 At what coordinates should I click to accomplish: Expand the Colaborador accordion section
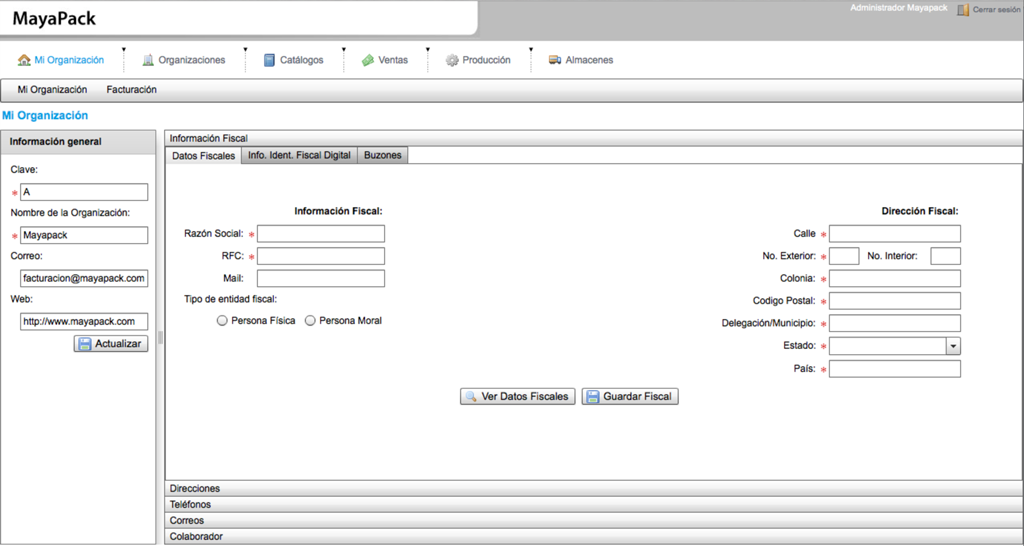[x=593, y=537]
